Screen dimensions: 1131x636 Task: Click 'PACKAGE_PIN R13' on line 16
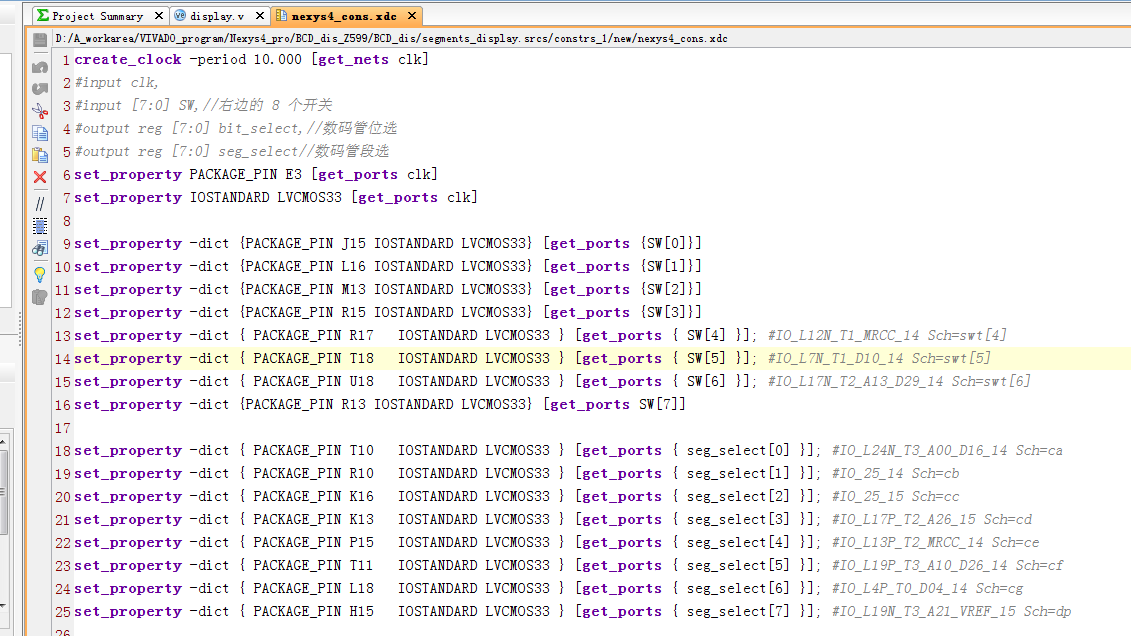tap(305, 405)
